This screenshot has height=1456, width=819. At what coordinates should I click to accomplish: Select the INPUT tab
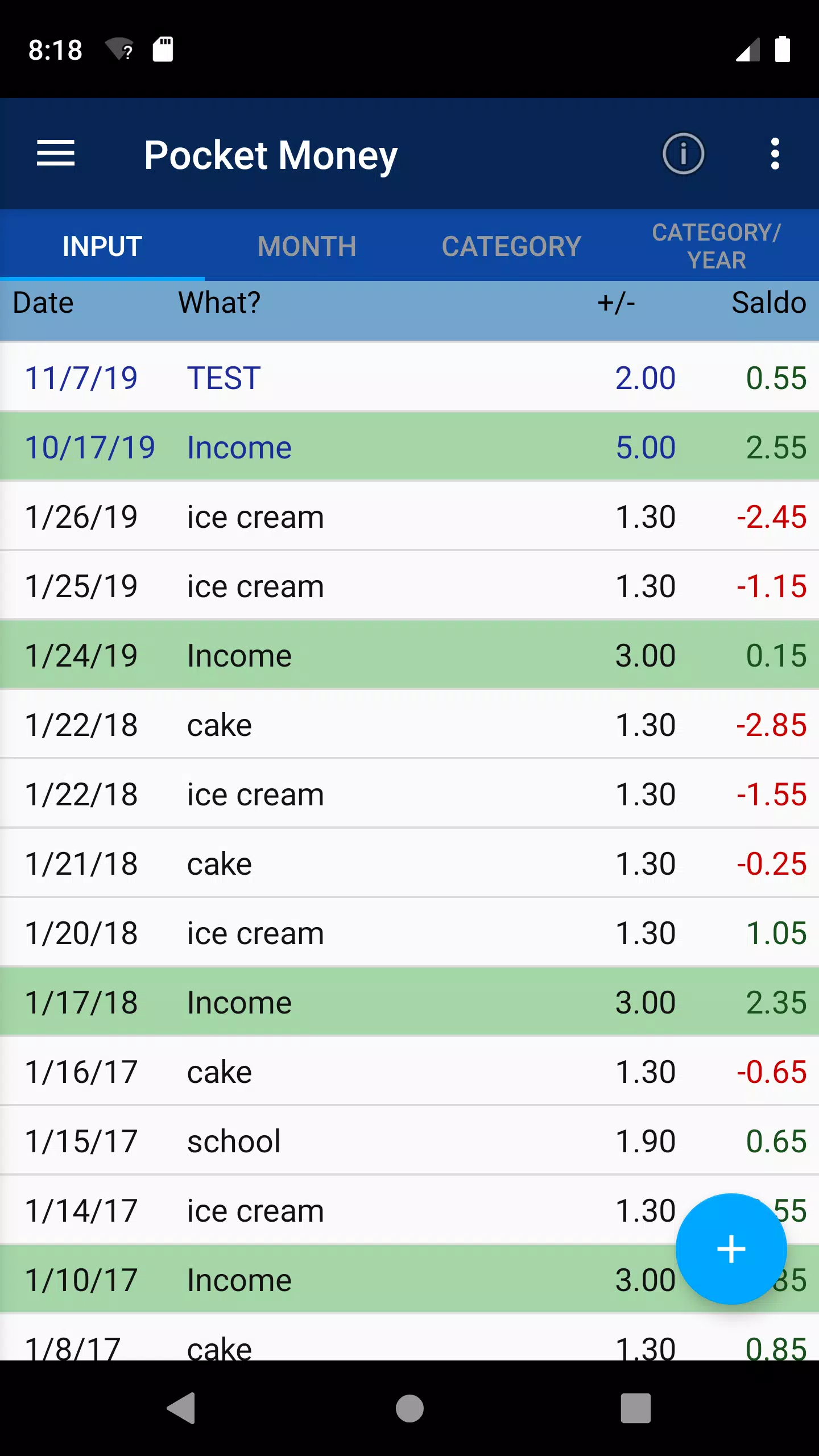click(102, 246)
